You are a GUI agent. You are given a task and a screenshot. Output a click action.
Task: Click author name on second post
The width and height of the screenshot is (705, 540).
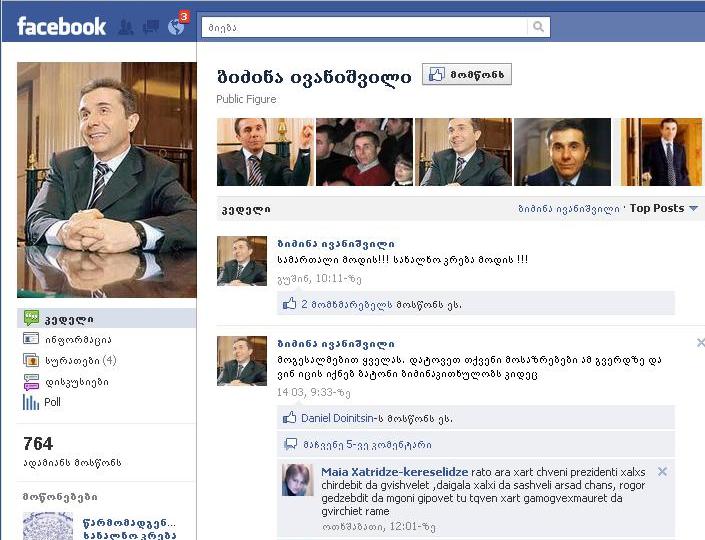336,344
